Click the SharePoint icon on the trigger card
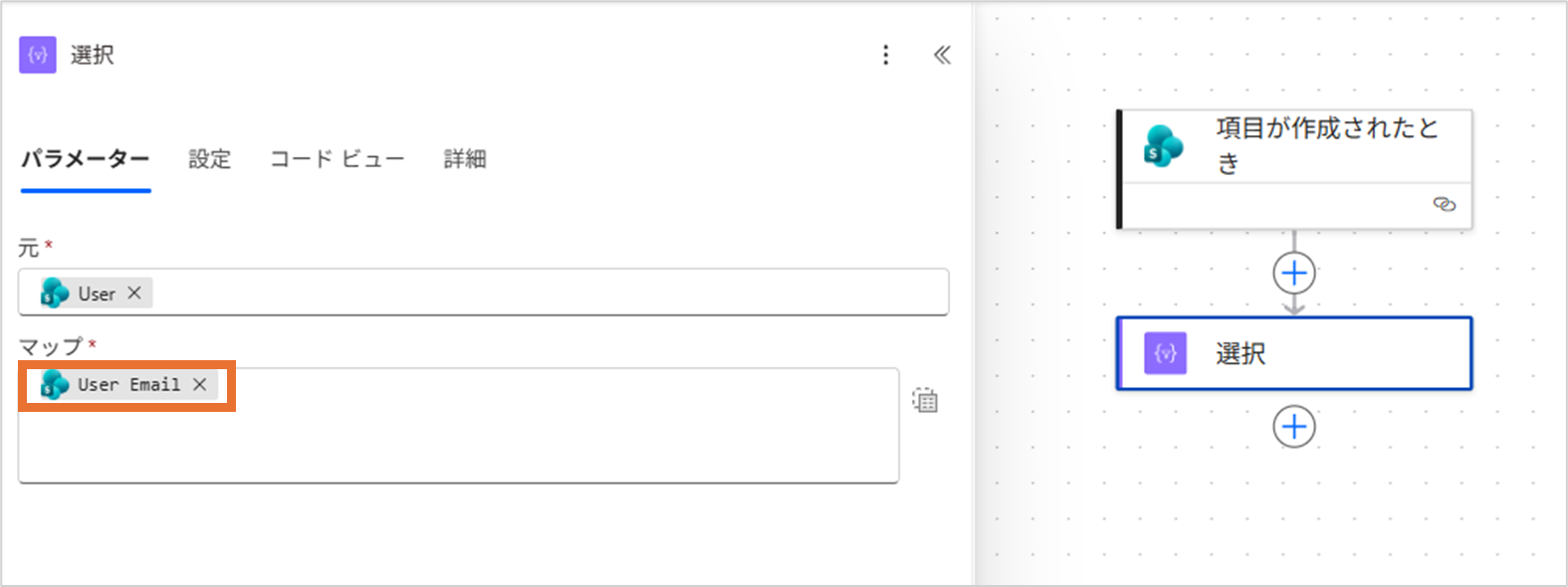The width and height of the screenshot is (1568, 587). [x=1162, y=145]
